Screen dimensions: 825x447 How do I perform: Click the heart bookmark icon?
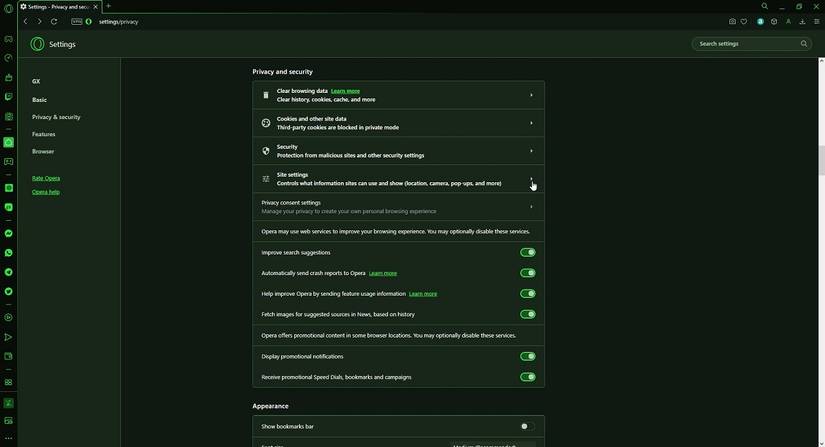[x=743, y=22]
